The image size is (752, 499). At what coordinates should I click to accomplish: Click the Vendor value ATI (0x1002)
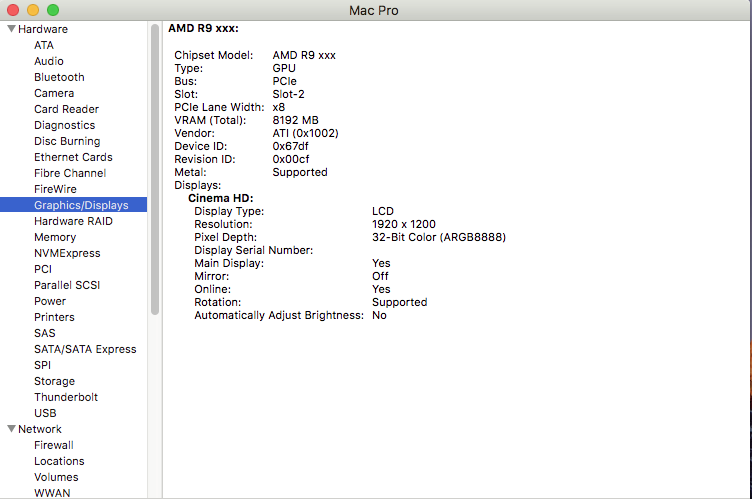(306, 133)
